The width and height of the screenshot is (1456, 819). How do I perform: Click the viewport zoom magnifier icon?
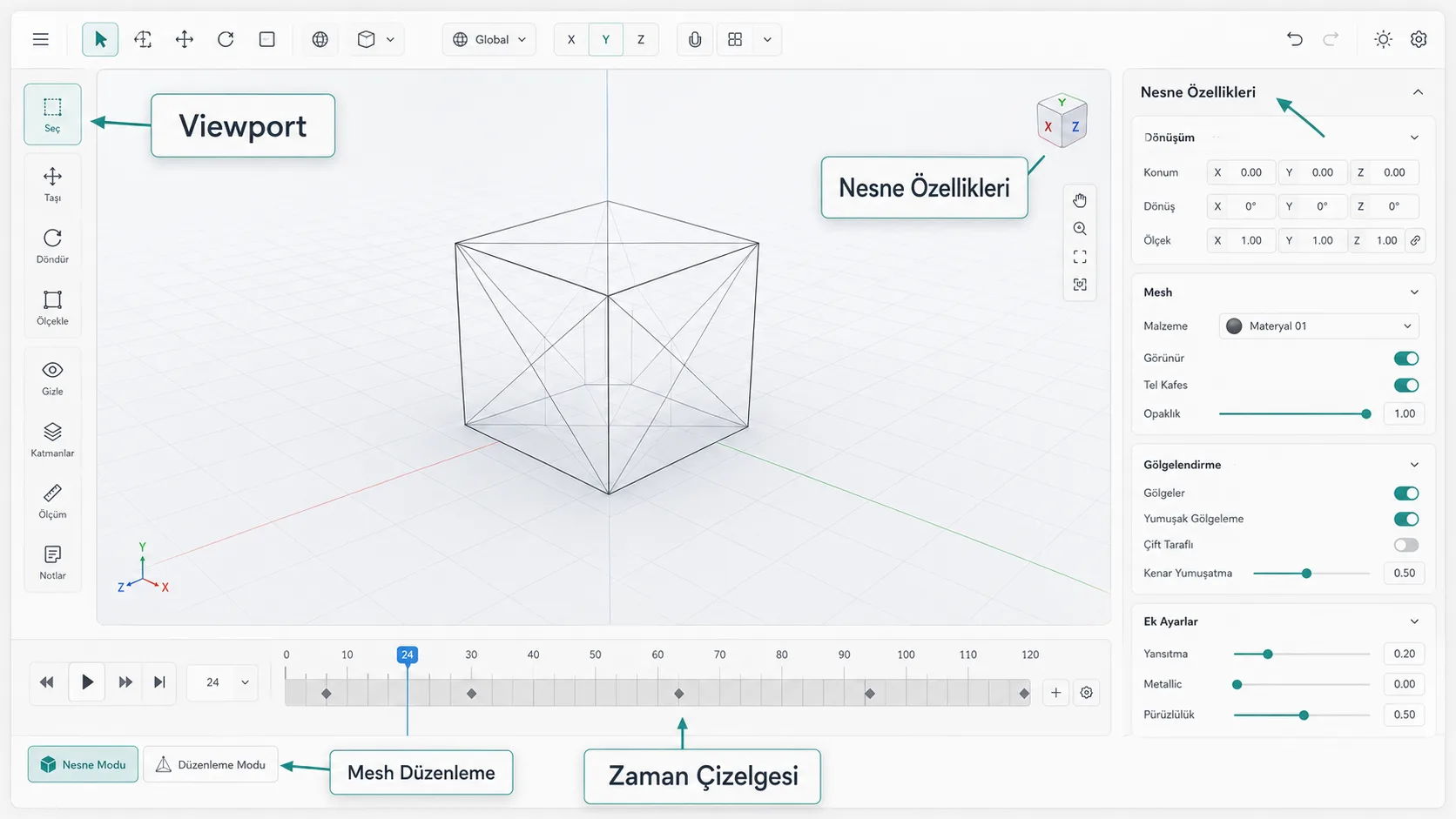1080,229
